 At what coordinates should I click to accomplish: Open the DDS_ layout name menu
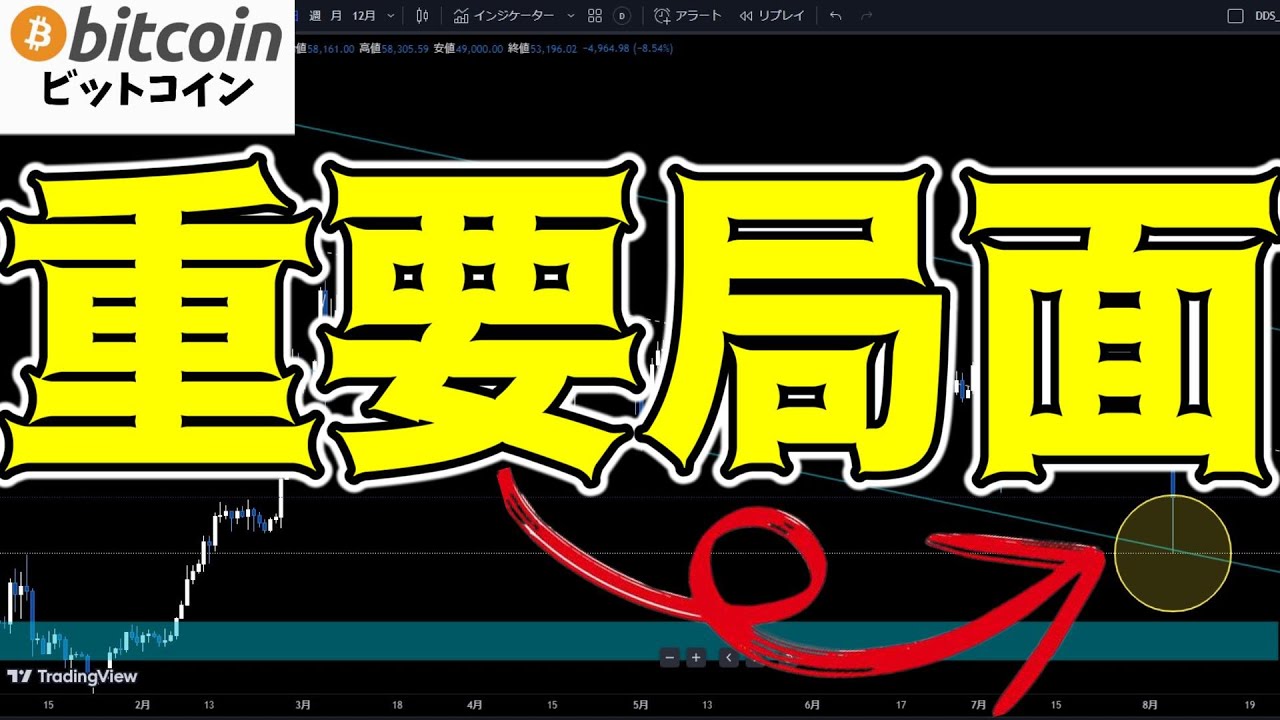[x=1265, y=16]
